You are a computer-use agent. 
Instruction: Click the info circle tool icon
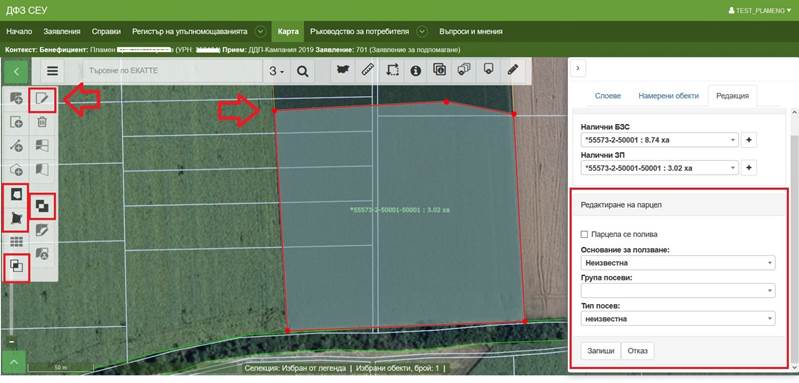coord(416,71)
